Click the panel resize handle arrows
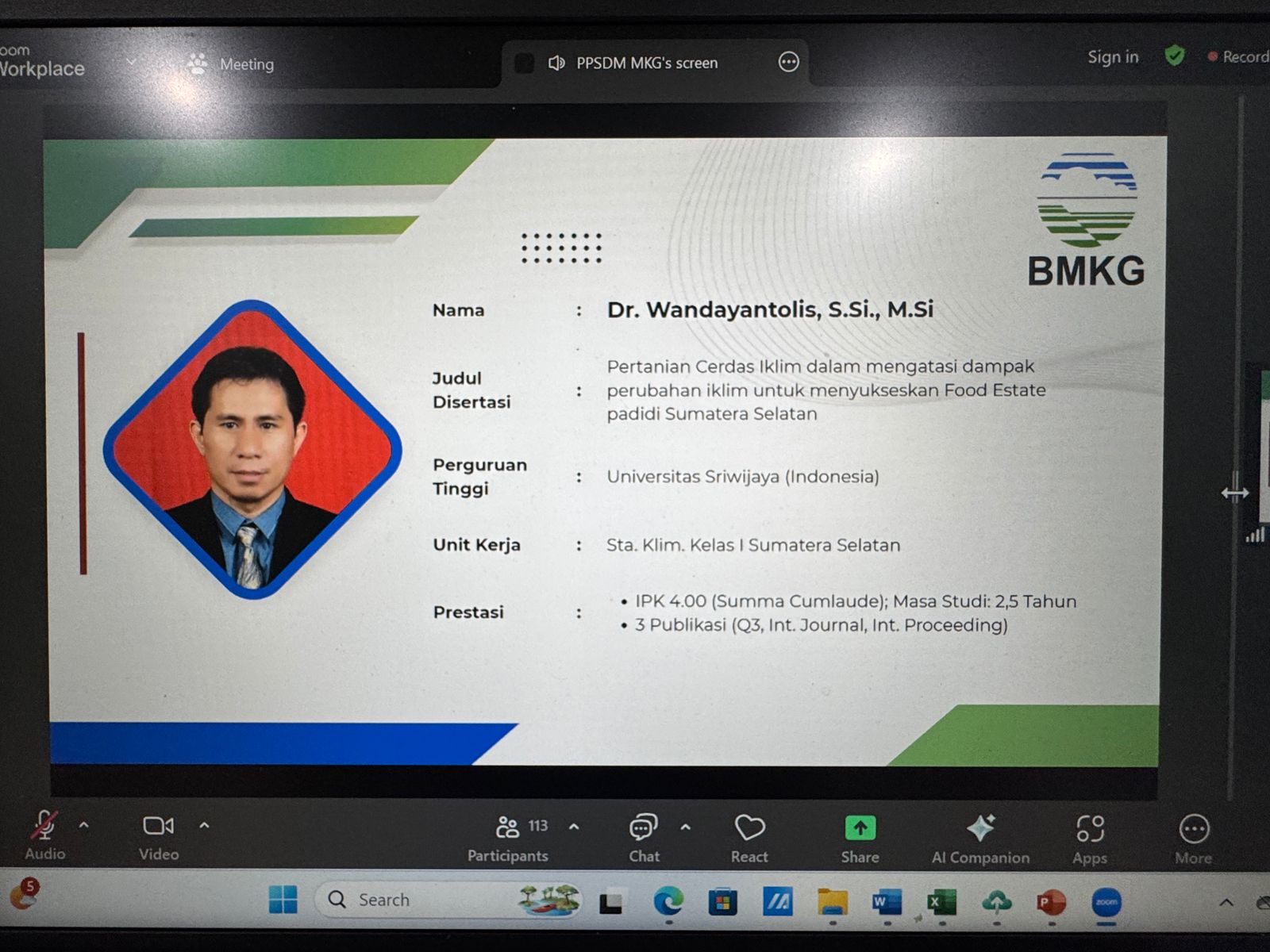This screenshot has width=1270, height=952. 1235,493
